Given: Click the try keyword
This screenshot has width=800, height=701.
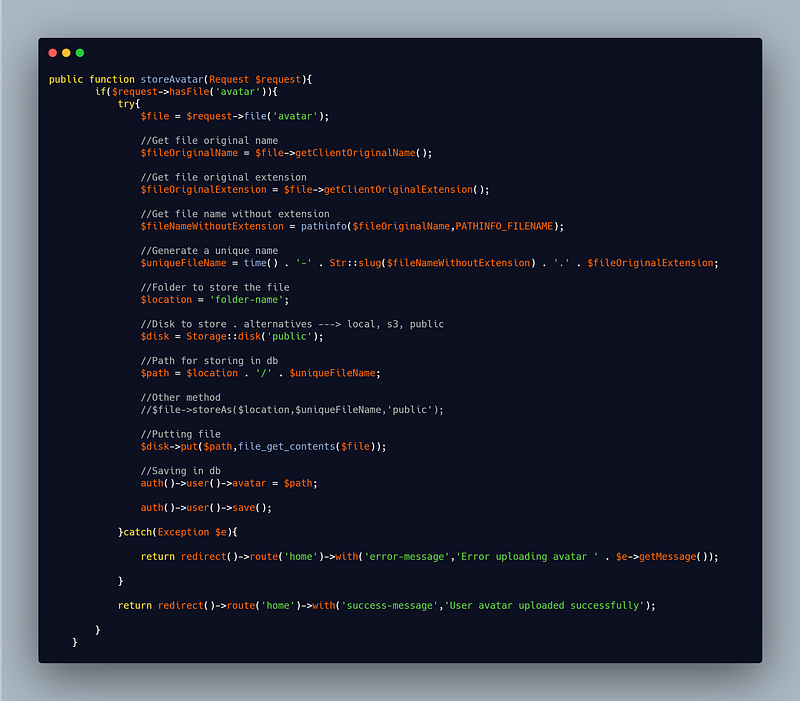Looking at the screenshot, I should coord(127,104).
